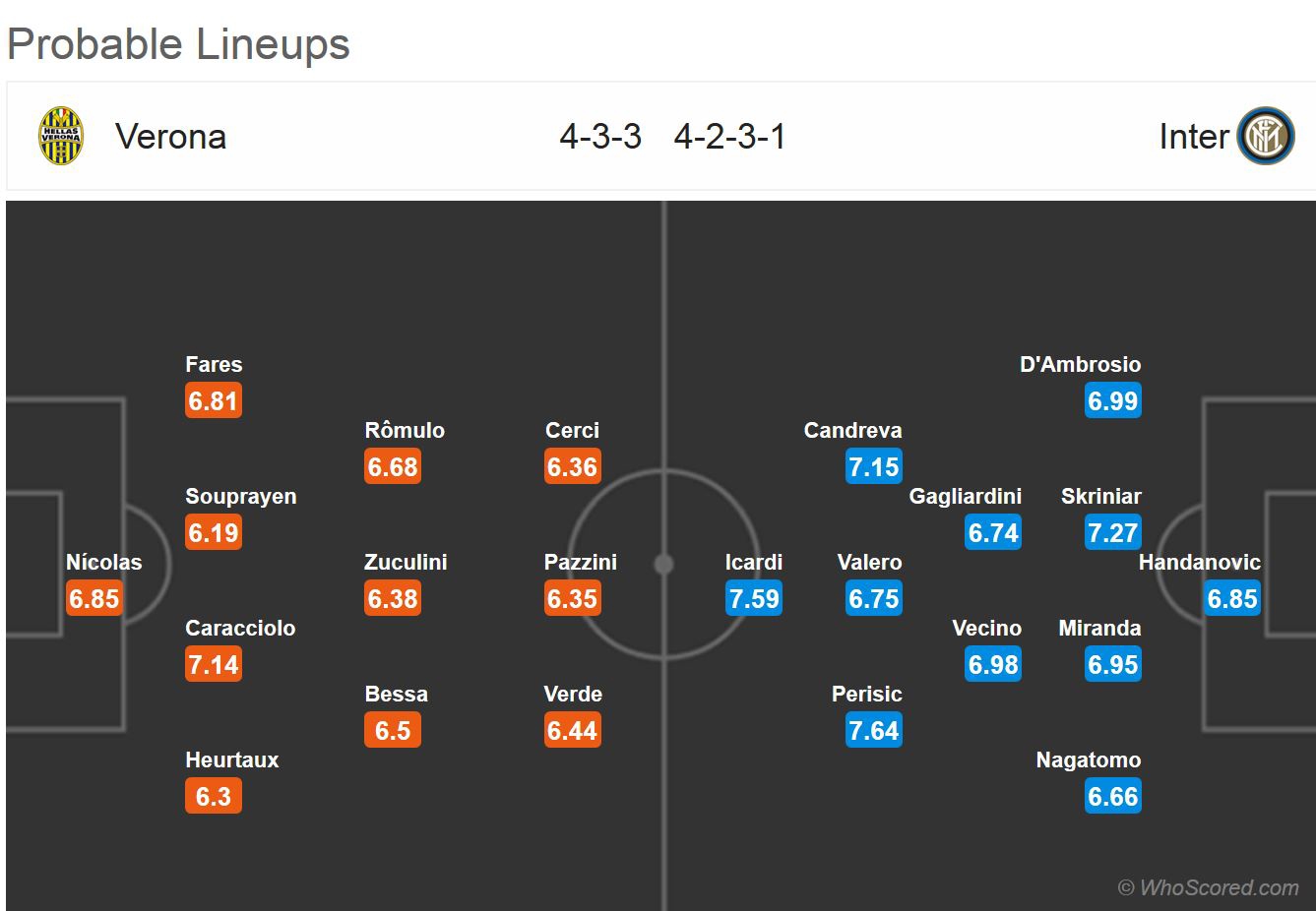
Task: Open player Pazzini's name label
Action: pos(581,562)
